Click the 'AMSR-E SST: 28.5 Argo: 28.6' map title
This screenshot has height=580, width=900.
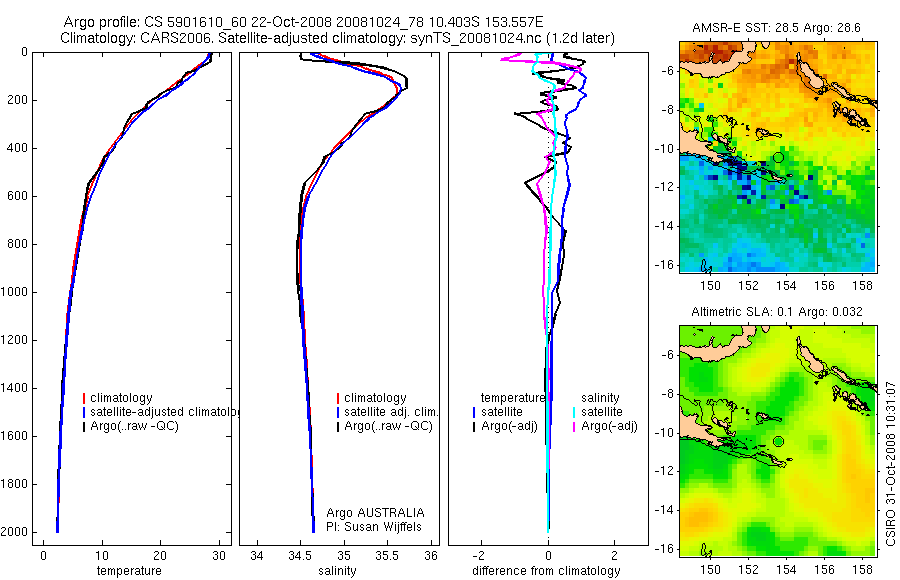click(x=777, y=28)
